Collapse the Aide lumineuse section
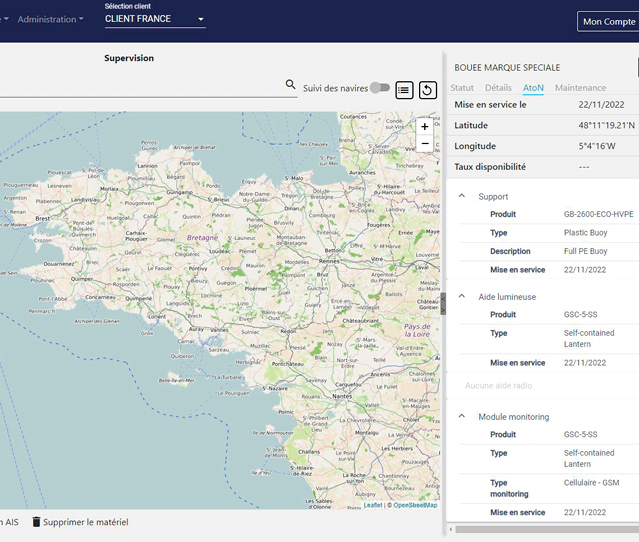 pos(462,296)
